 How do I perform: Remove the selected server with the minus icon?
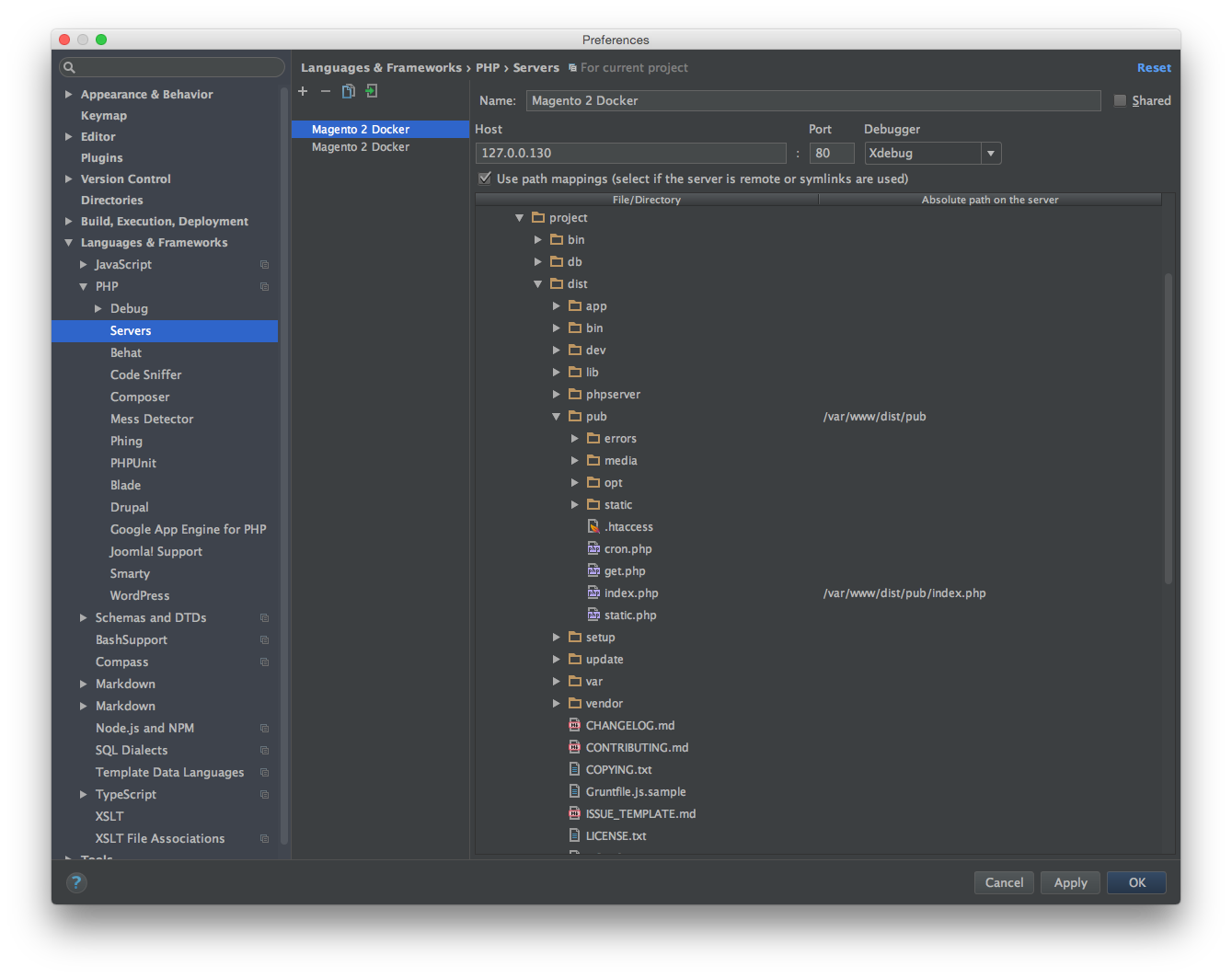point(326,91)
